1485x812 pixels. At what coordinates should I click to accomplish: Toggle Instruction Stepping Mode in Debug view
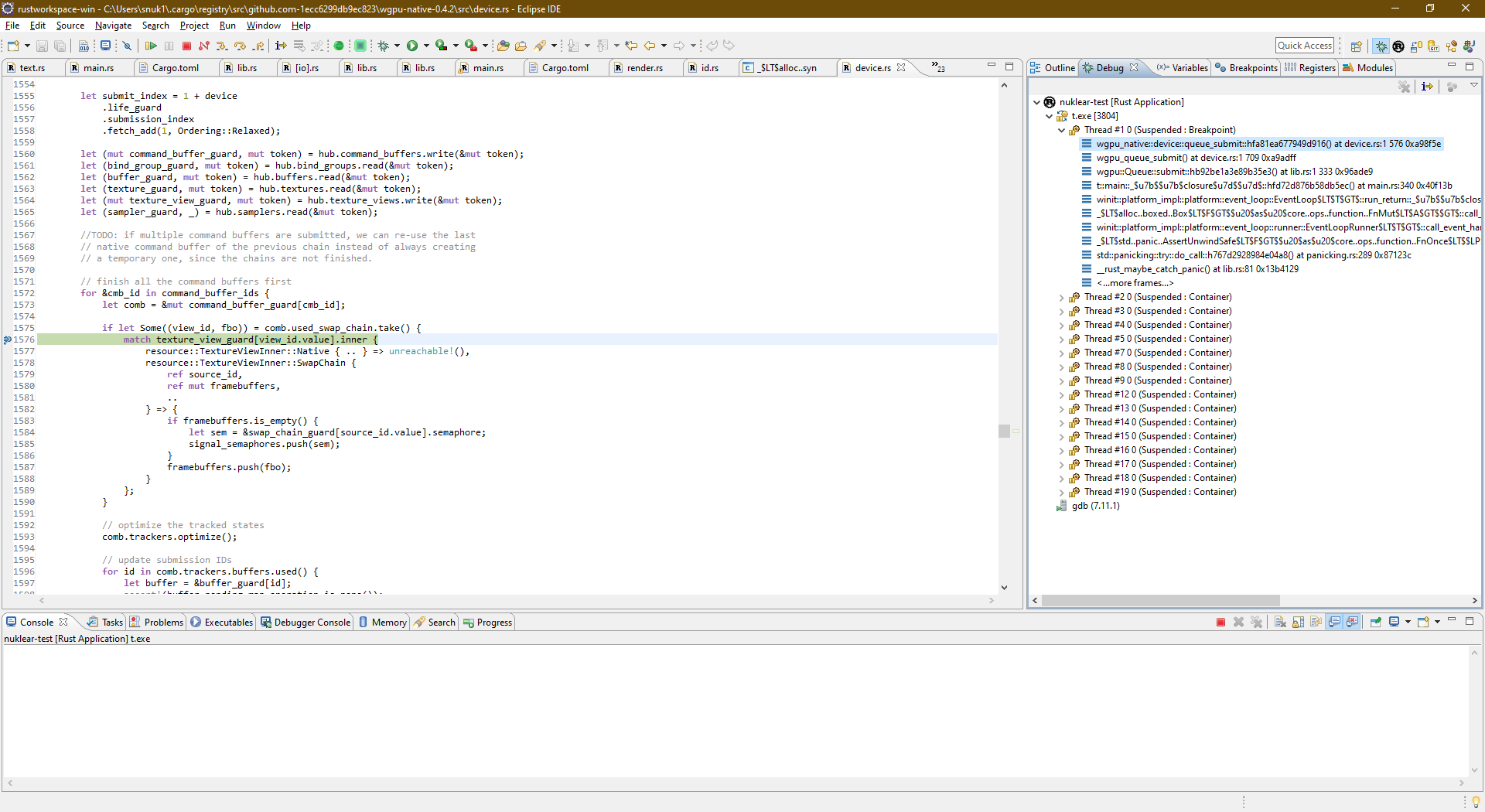(1427, 87)
